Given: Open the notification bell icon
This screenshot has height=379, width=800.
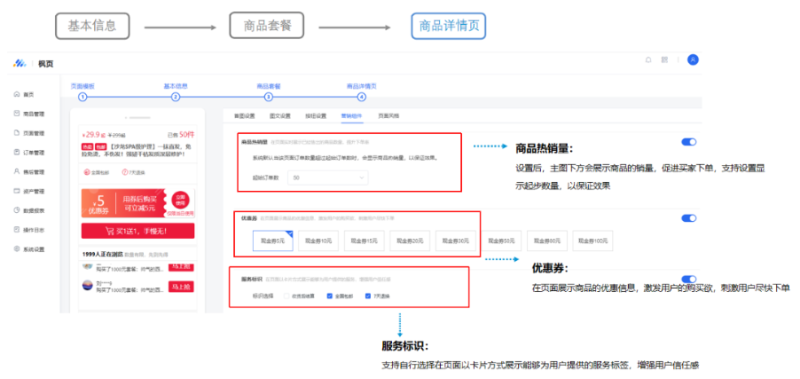Looking at the screenshot, I should click(648, 60).
